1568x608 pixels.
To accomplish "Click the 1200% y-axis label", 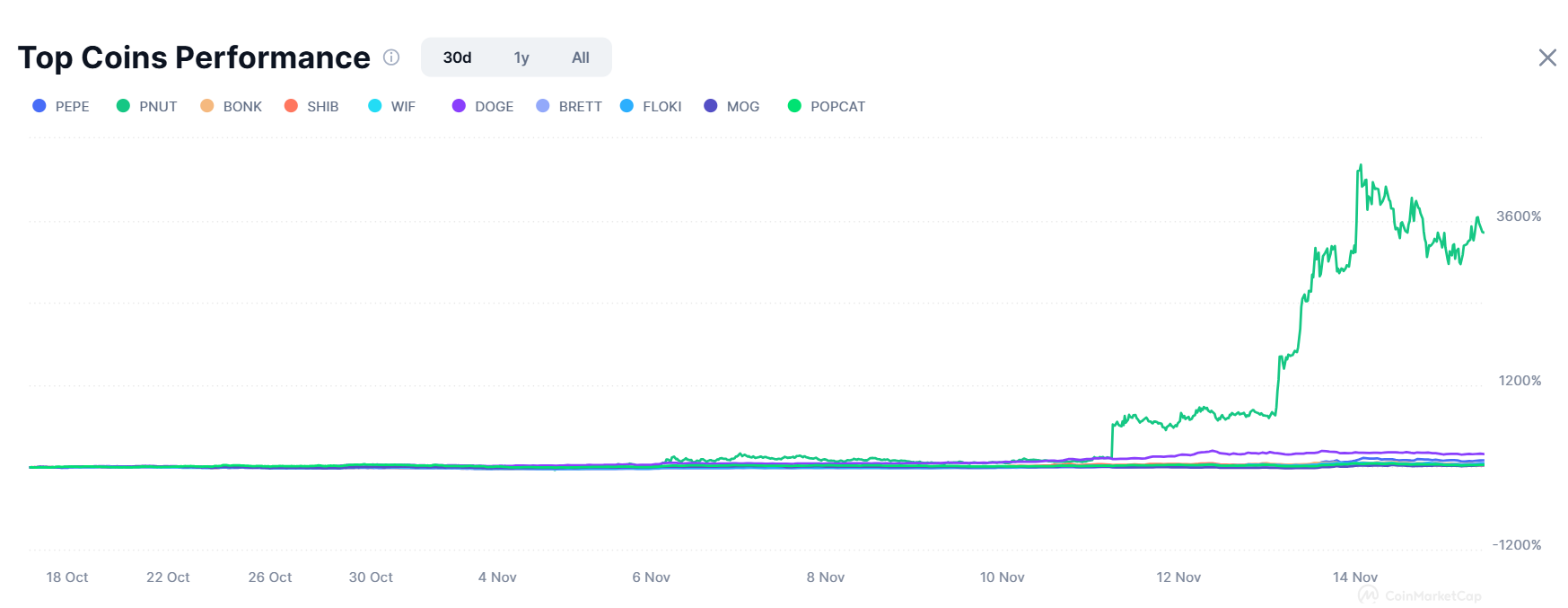I will pyautogui.click(x=1520, y=381).
